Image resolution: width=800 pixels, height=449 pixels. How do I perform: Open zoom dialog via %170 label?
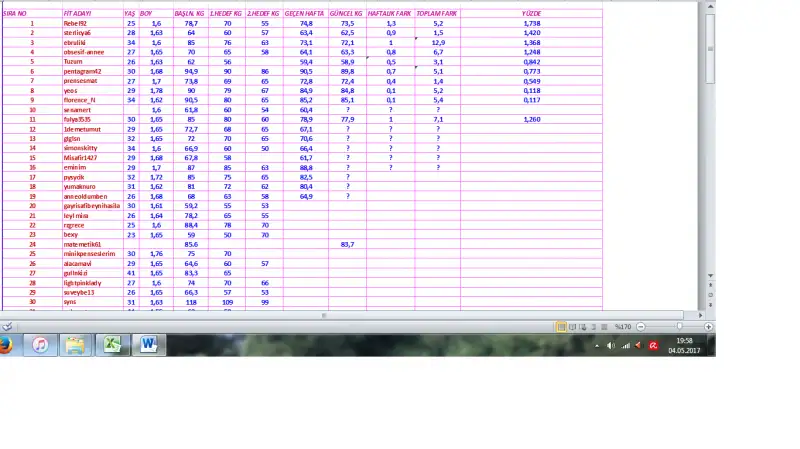tap(623, 327)
